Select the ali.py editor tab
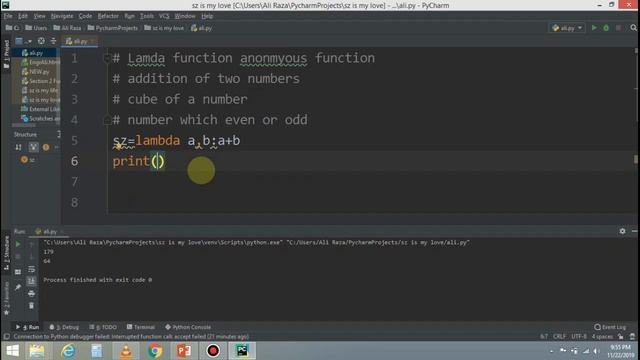Screen dimensions: 640x360 pos(79,41)
